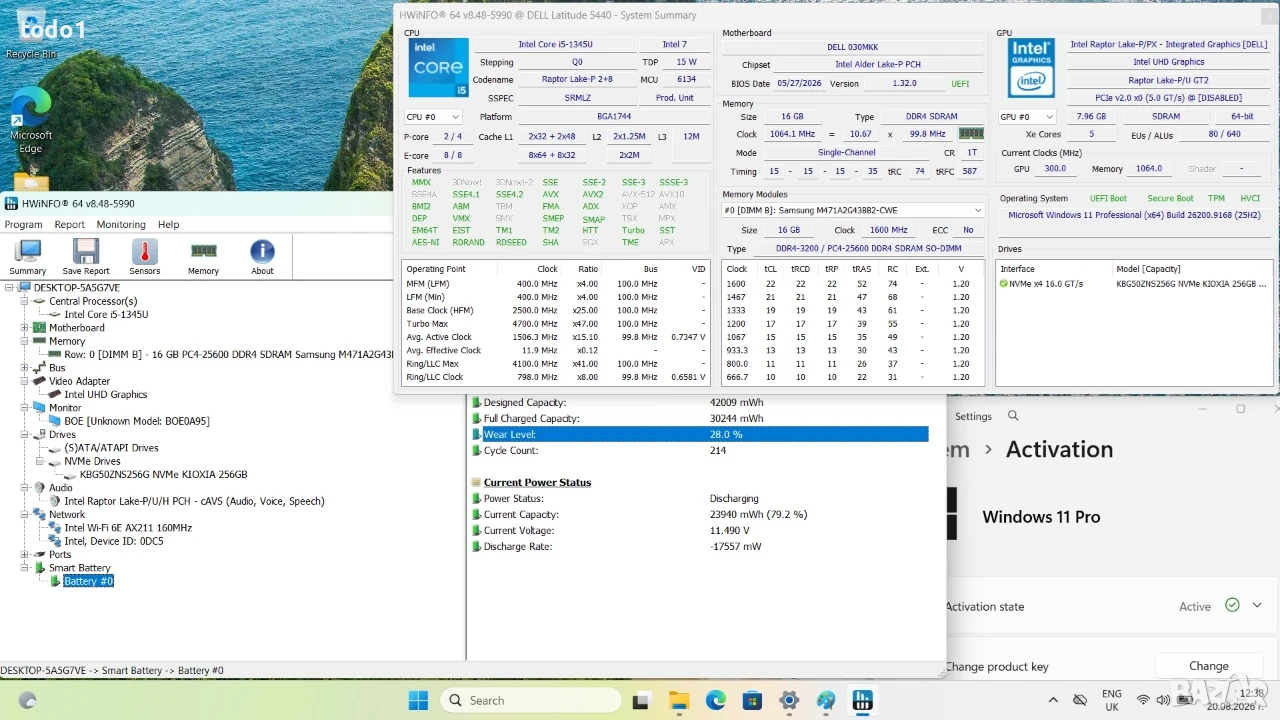Image resolution: width=1280 pixels, height=720 pixels.
Task: Click the taskbar Search box
Action: (531, 701)
